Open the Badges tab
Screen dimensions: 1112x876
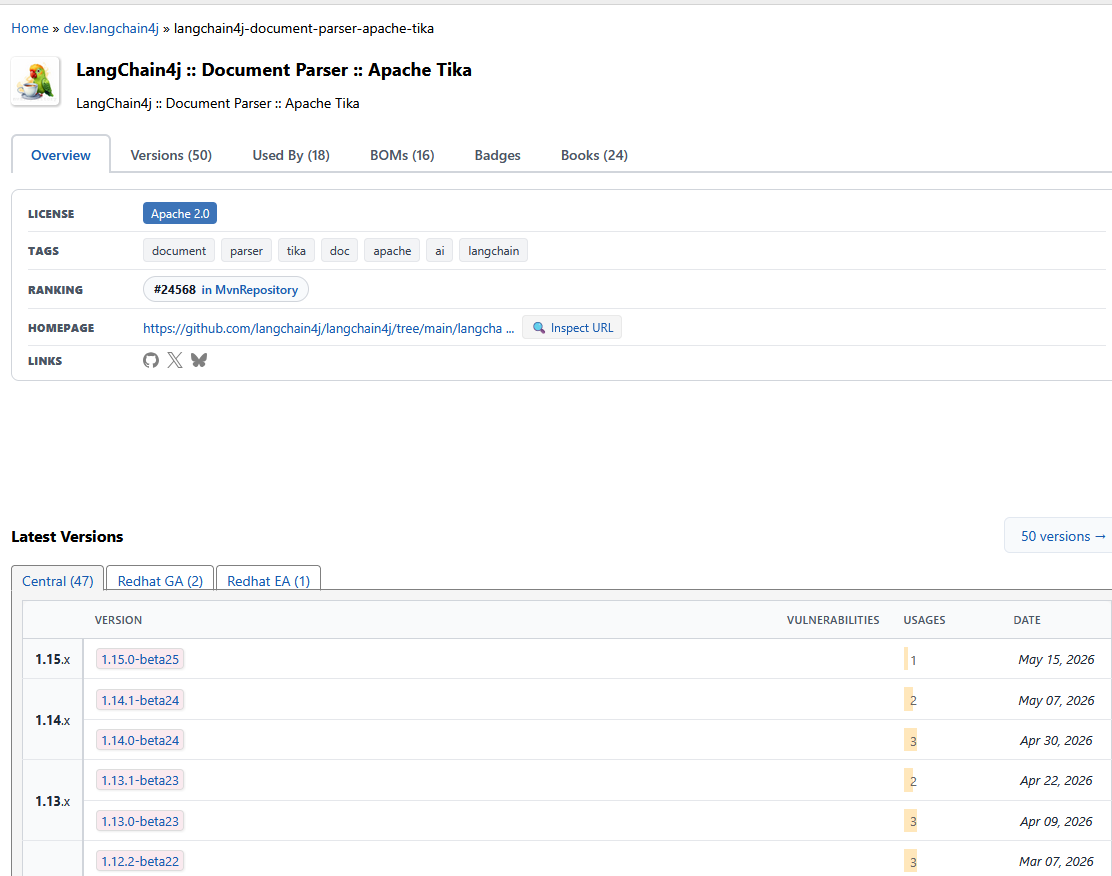[497, 155]
